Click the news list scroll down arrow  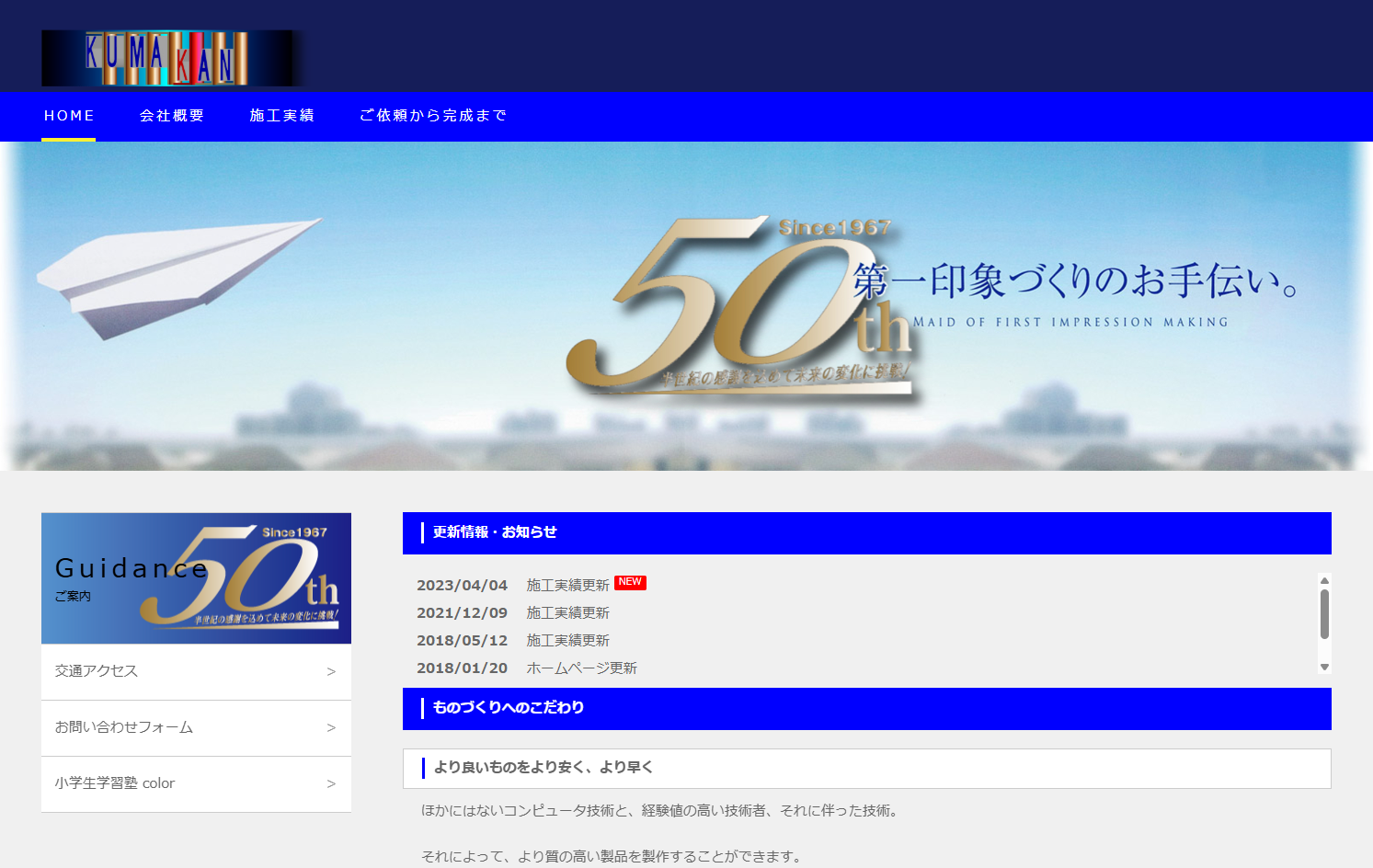click(1324, 667)
